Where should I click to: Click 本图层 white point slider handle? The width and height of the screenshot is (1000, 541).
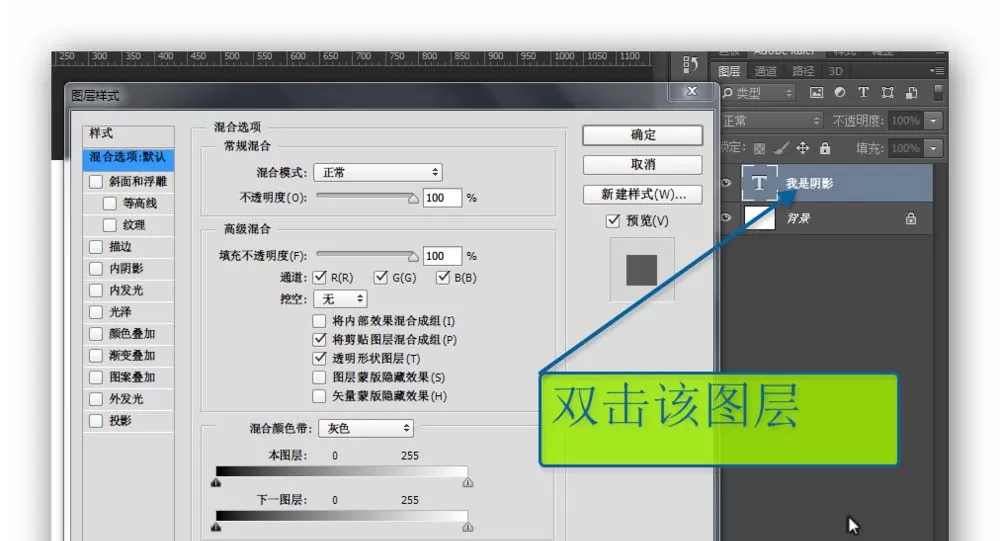click(467, 483)
